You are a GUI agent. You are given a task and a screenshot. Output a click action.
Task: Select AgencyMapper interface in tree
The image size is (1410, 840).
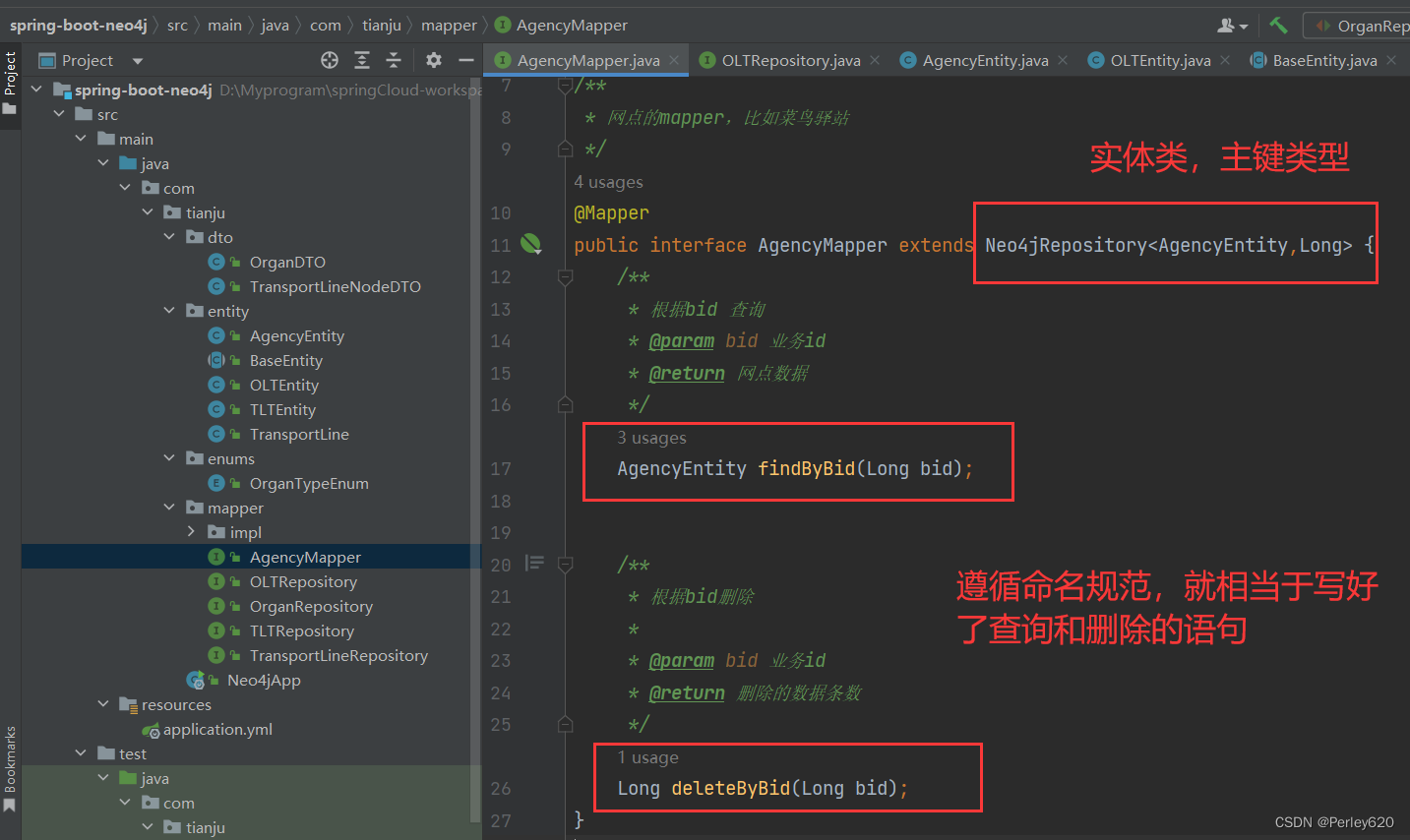tap(305, 557)
